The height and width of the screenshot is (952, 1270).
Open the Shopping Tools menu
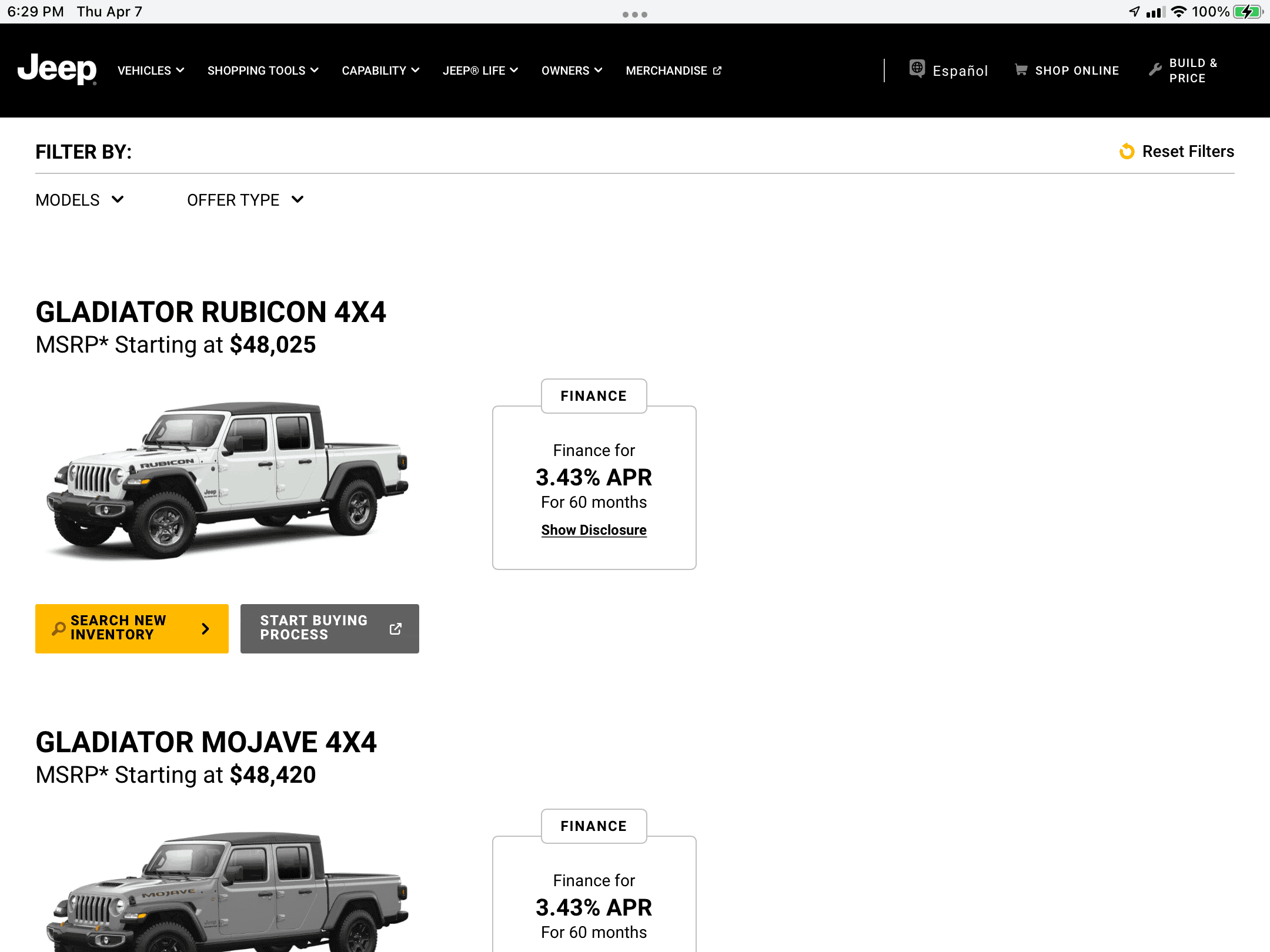pyautogui.click(x=263, y=71)
